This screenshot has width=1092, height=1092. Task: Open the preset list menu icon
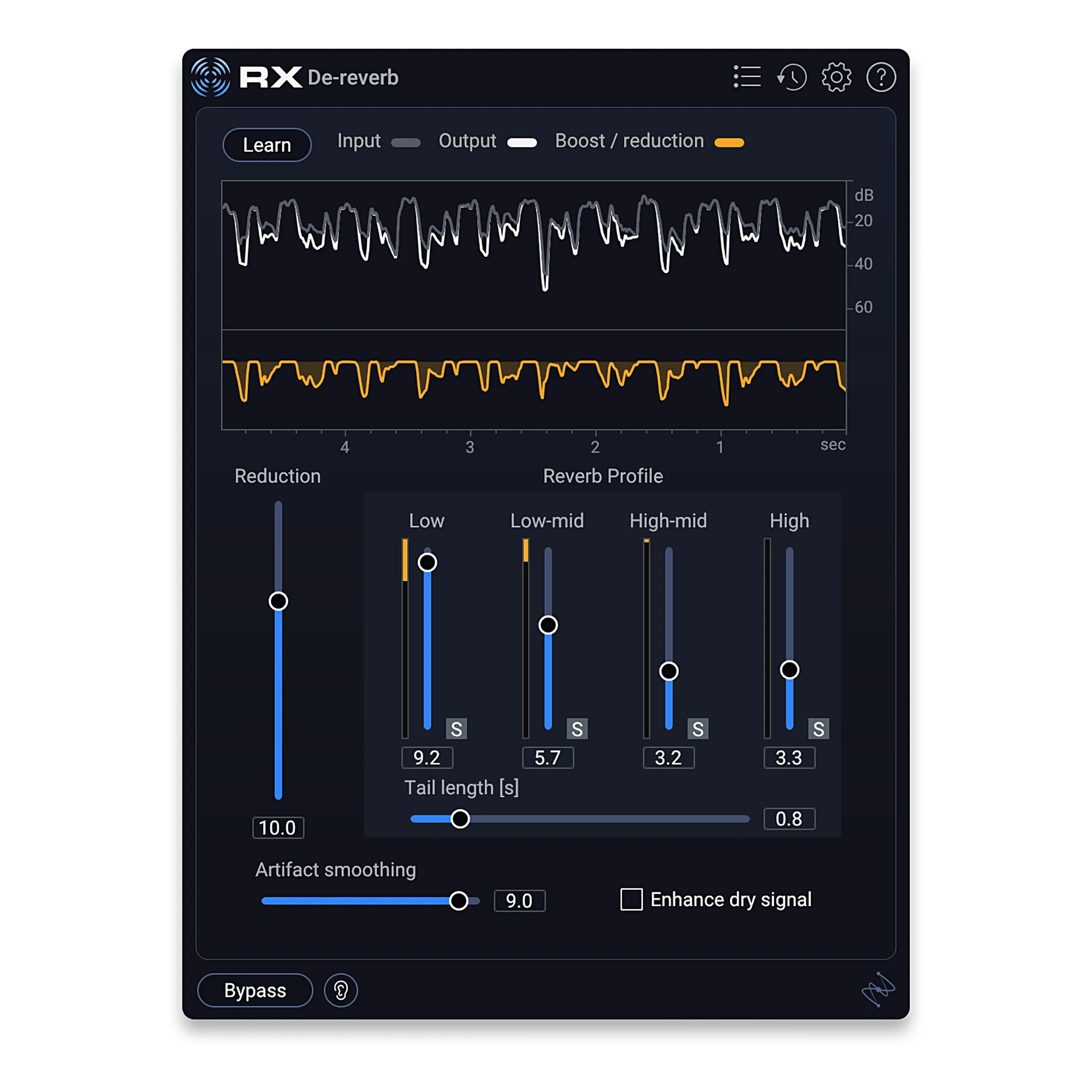tap(747, 77)
